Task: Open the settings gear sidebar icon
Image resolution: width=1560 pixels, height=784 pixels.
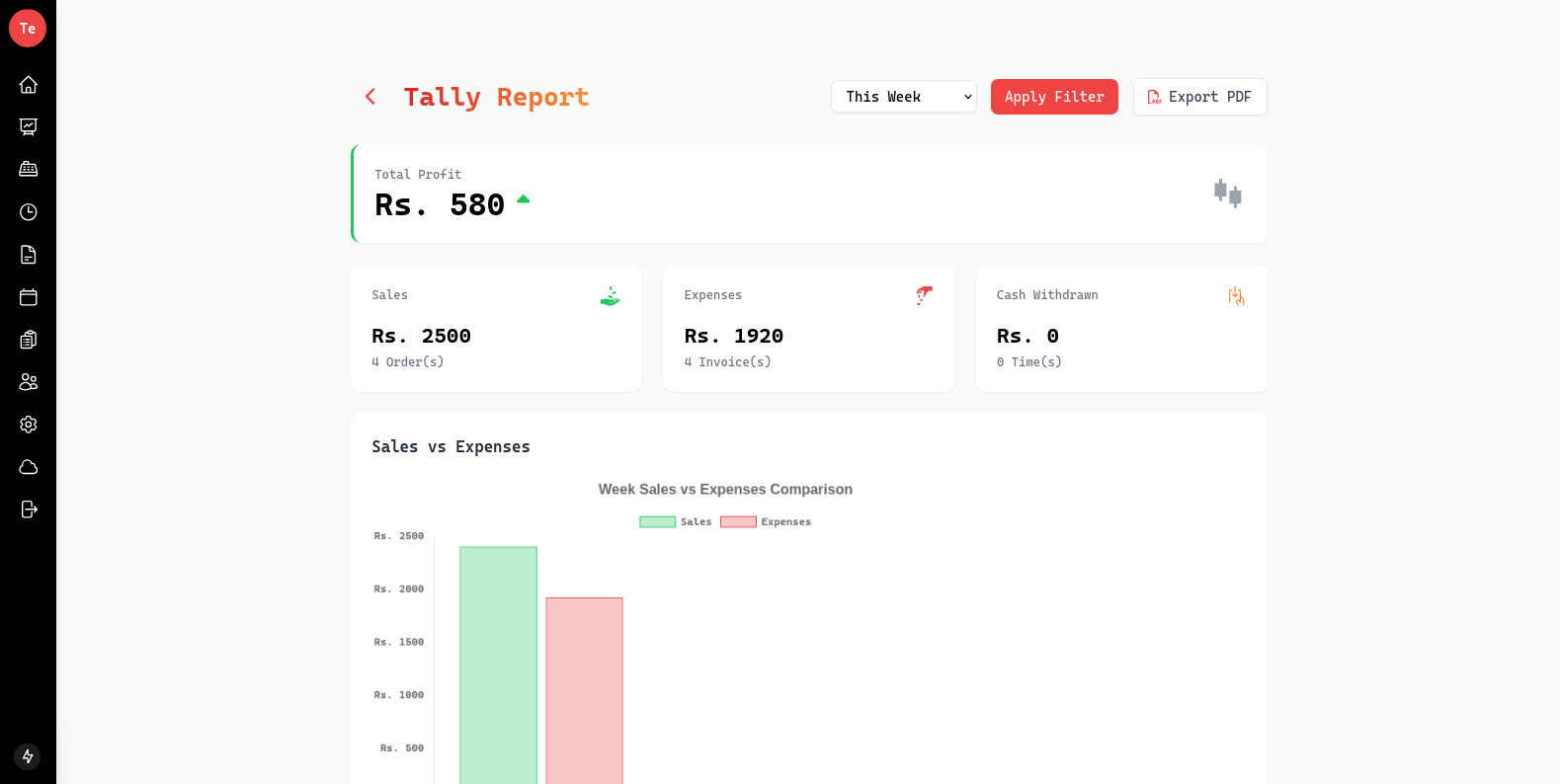Action: (x=29, y=425)
